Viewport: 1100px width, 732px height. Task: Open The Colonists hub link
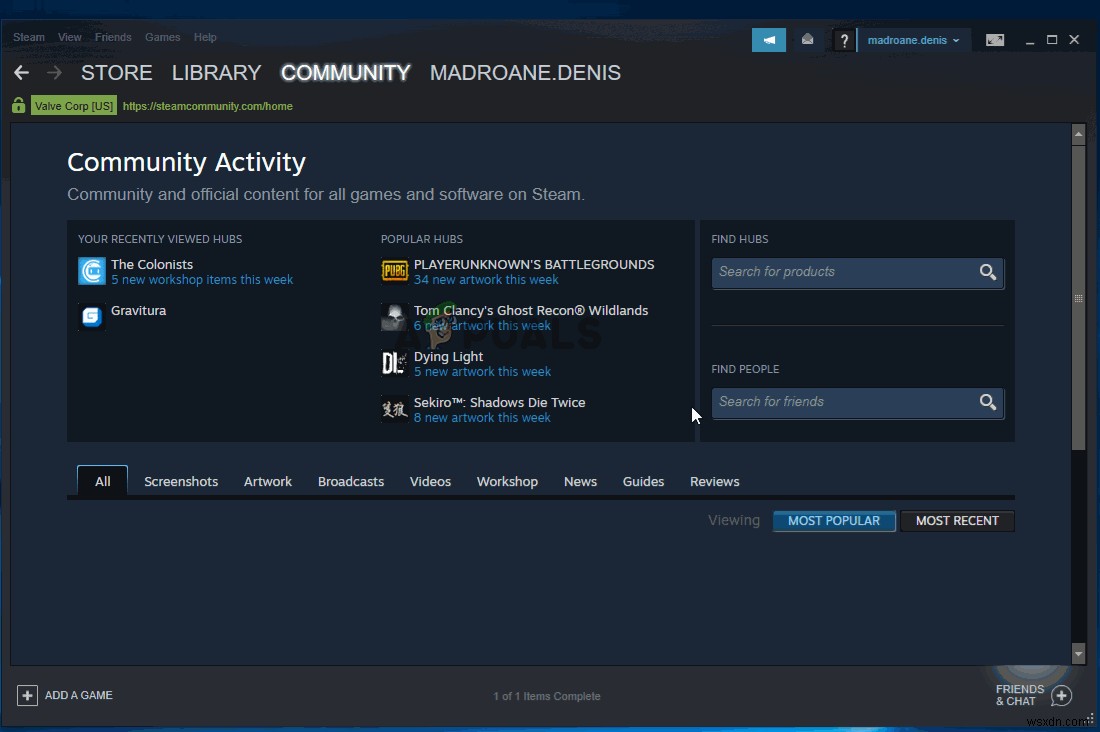click(152, 265)
